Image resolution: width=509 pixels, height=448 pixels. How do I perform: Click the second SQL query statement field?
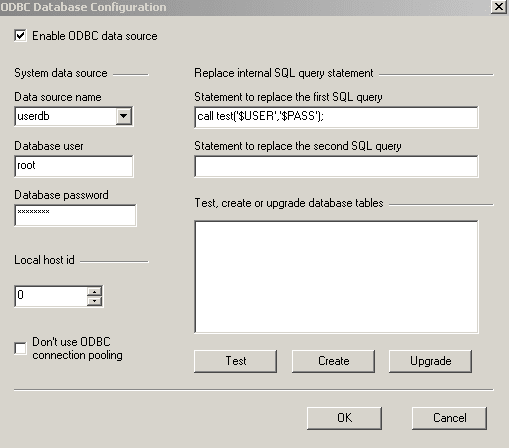[336, 166]
